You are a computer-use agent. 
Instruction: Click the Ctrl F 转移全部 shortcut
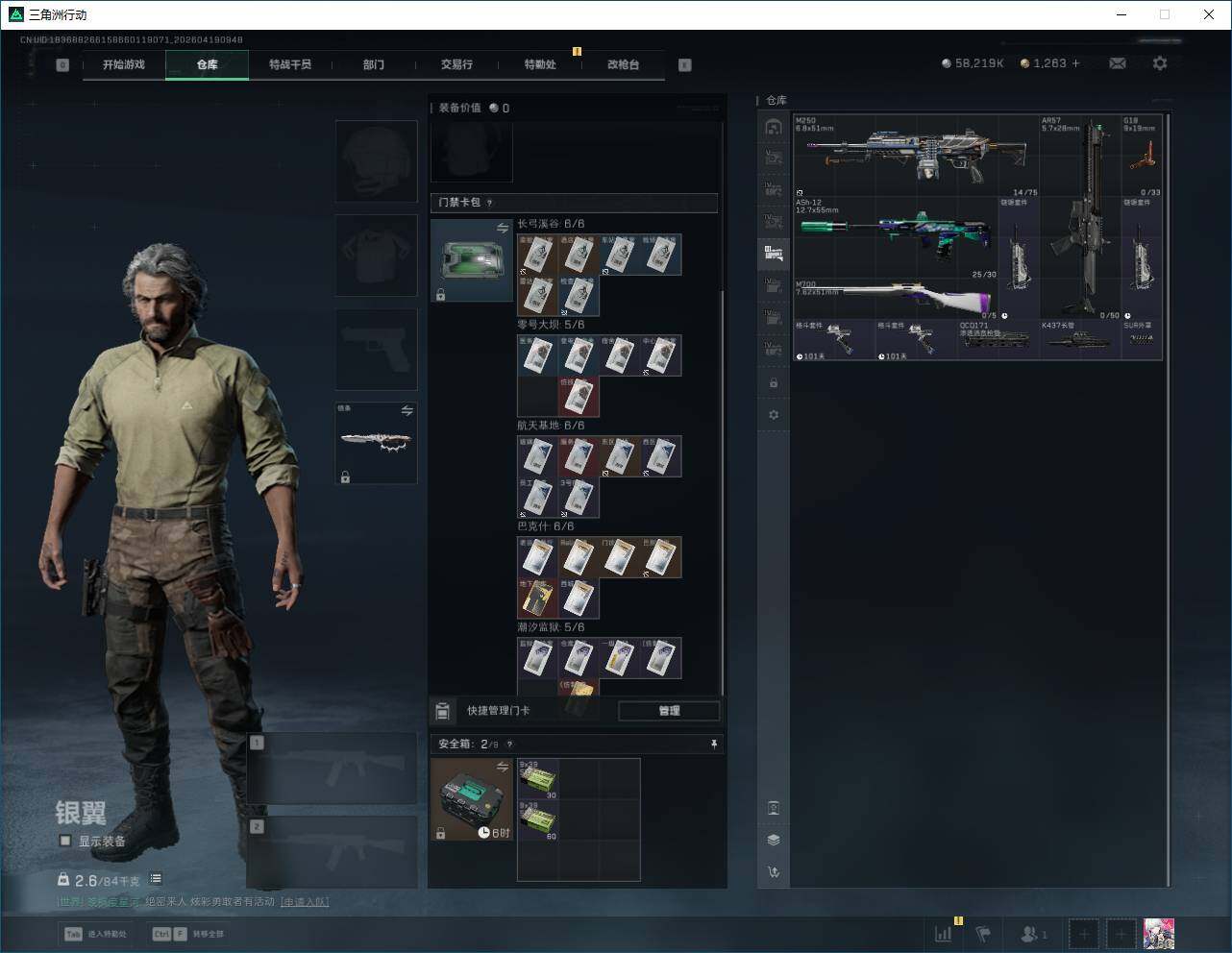point(188,934)
